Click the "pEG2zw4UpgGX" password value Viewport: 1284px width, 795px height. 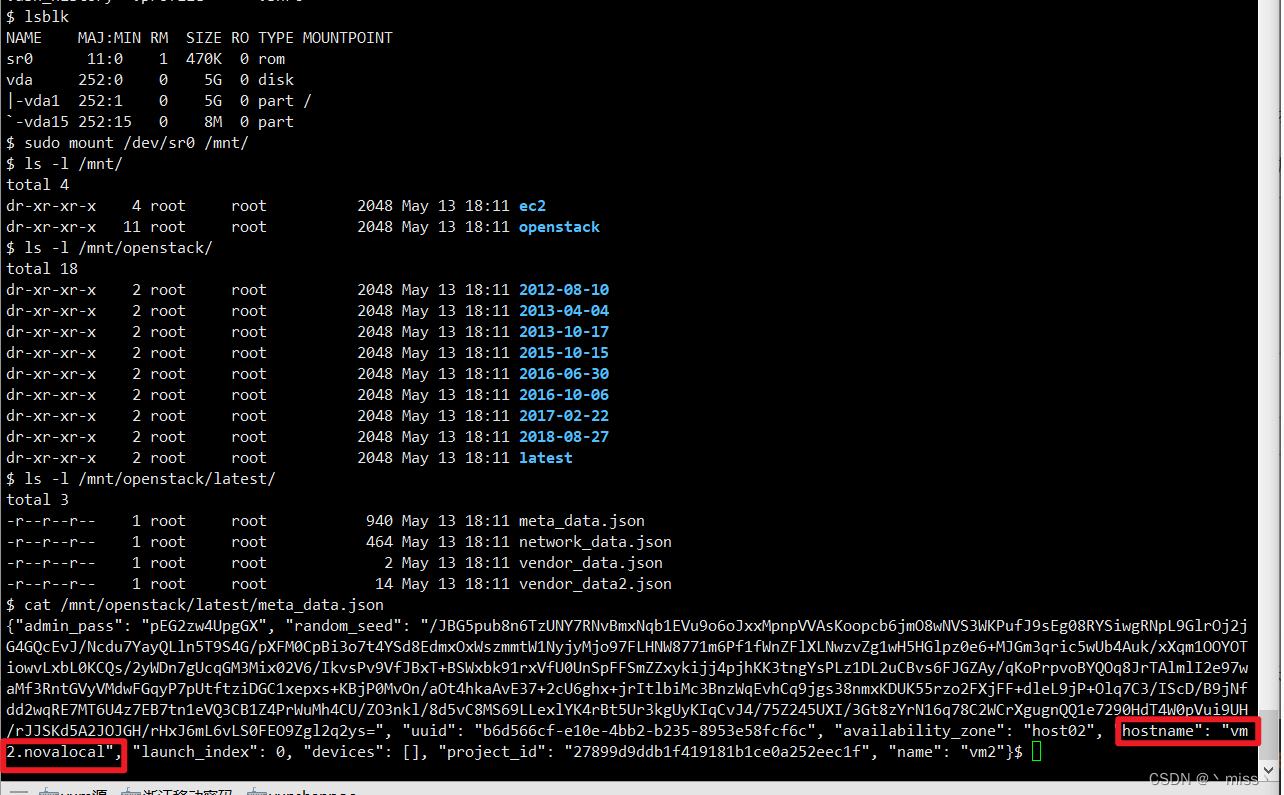tap(204, 626)
